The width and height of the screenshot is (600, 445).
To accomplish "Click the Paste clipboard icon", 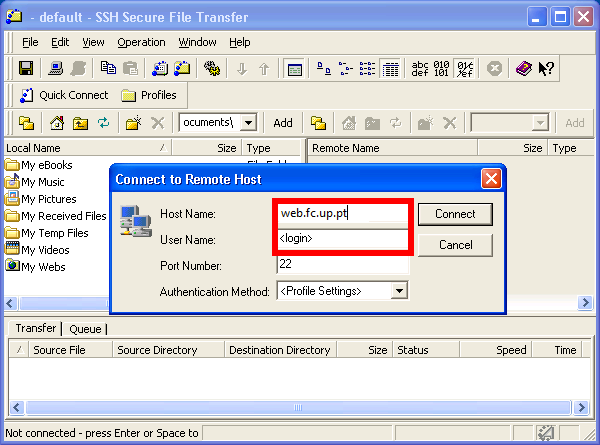I will [x=130, y=68].
